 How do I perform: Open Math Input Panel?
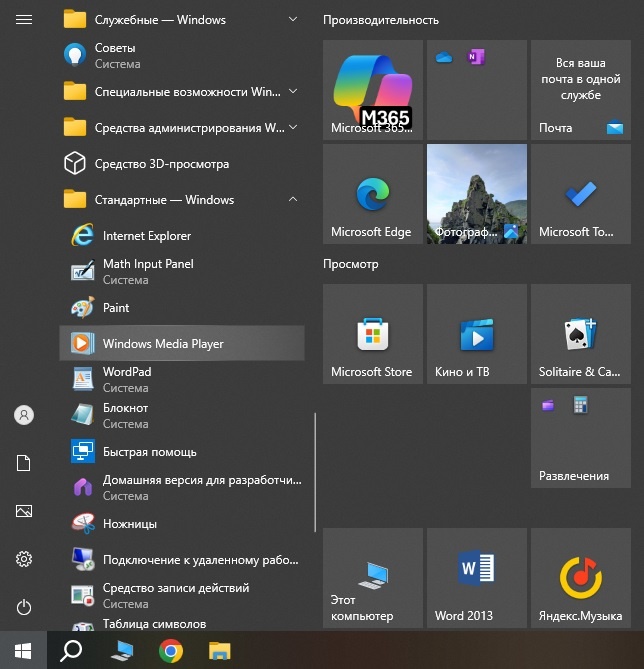[182, 271]
